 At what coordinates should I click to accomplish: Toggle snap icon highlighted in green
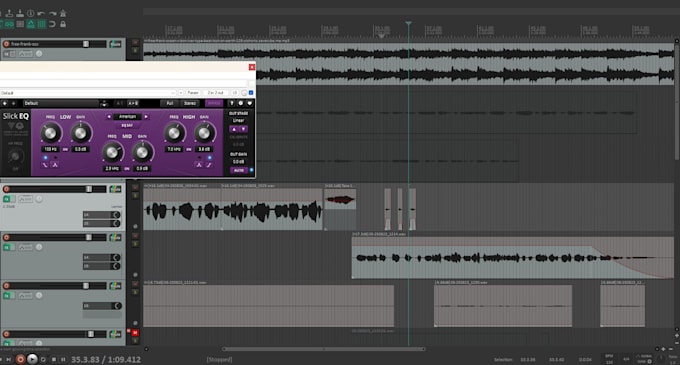[31, 24]
